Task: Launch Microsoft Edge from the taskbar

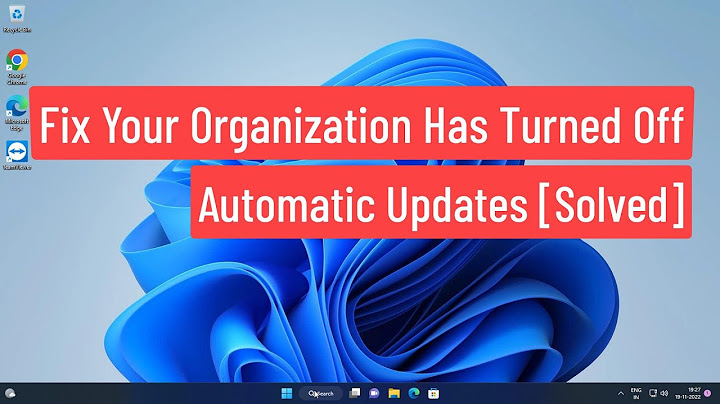Action: pyautogui.click(x=414, y=393)
